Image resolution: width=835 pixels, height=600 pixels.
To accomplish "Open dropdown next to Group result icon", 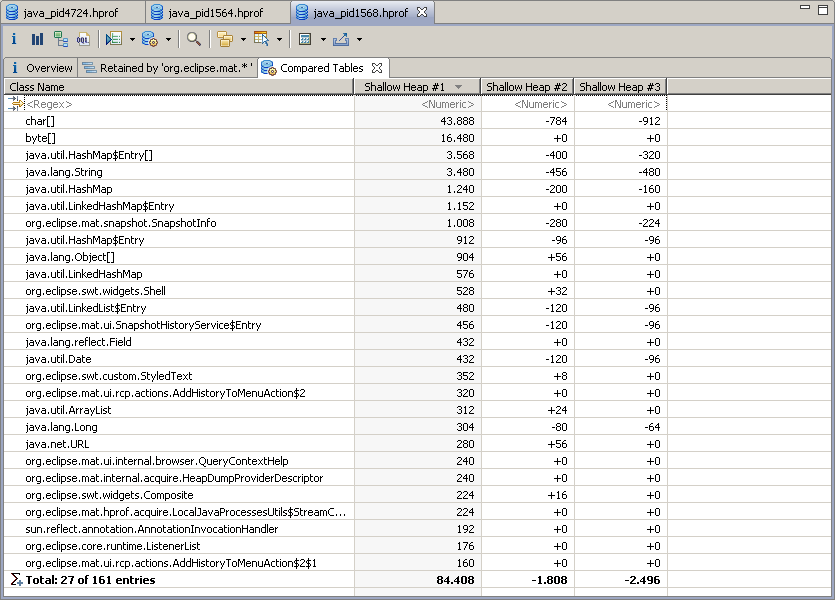I will (243, 39).
